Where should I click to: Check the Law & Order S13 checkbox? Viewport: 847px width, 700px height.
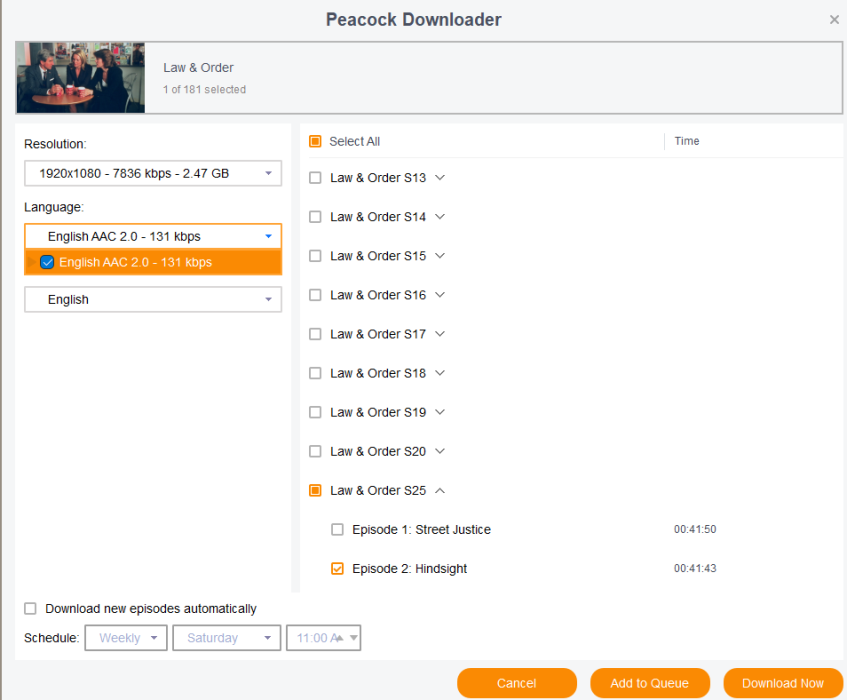(x=315, y=178)
